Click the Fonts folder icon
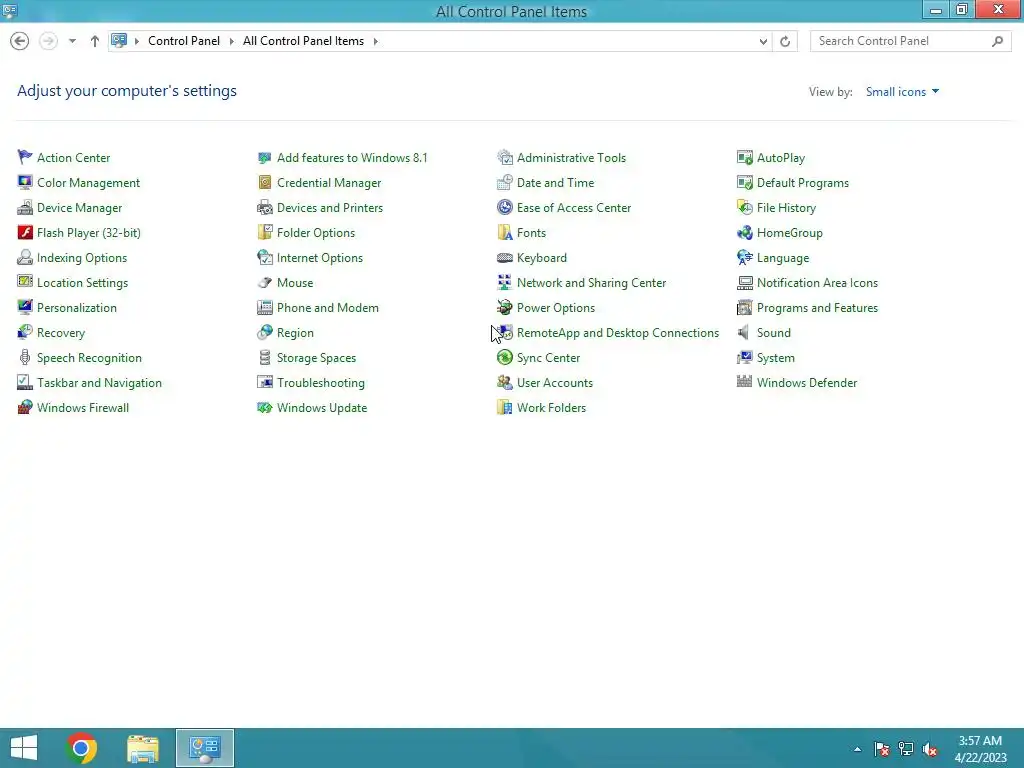Image resolution: width=1024 pixels, height=768 pixels. click(505, 232)
